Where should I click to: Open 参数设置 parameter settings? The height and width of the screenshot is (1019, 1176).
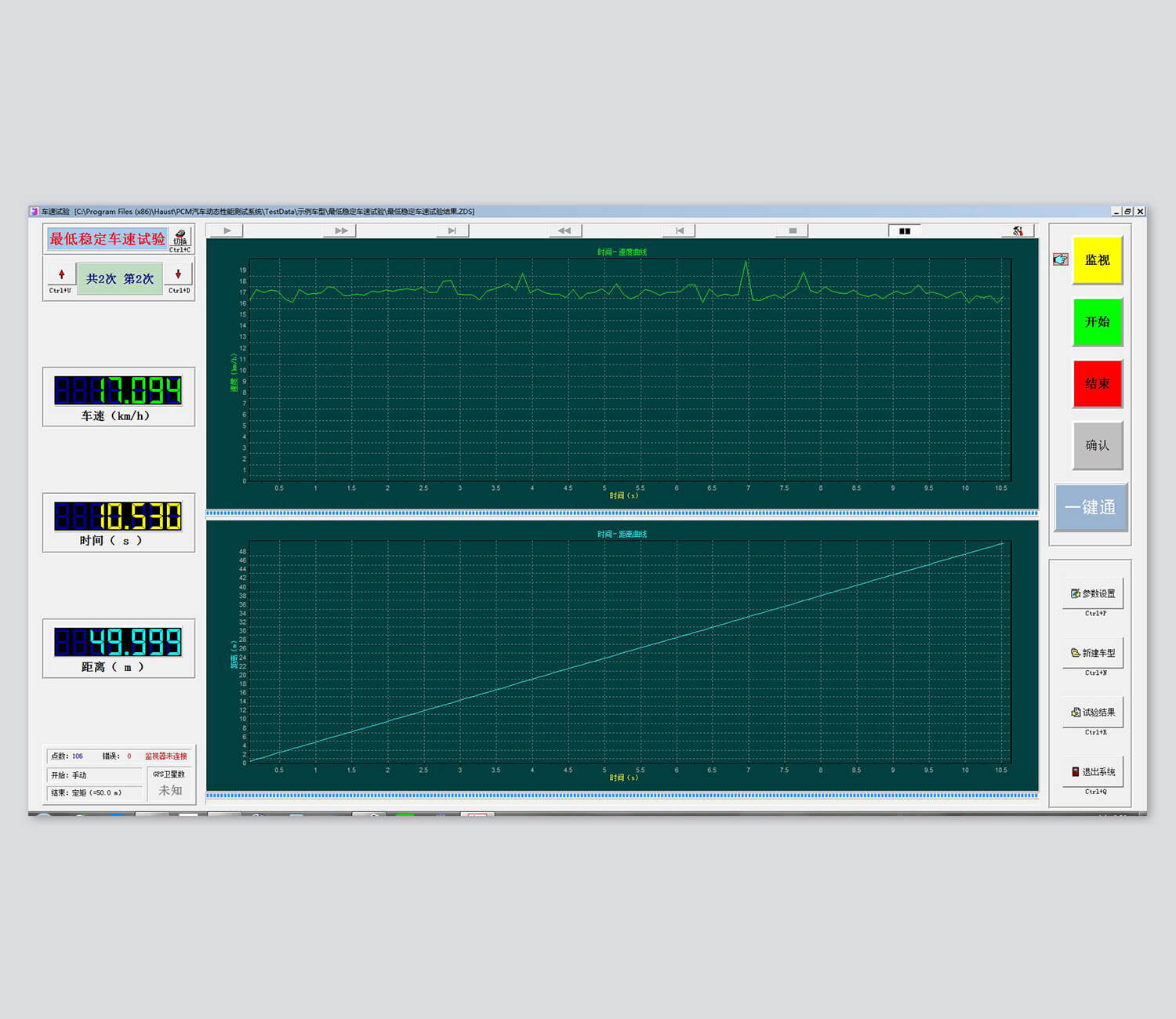coord(1092,594)
